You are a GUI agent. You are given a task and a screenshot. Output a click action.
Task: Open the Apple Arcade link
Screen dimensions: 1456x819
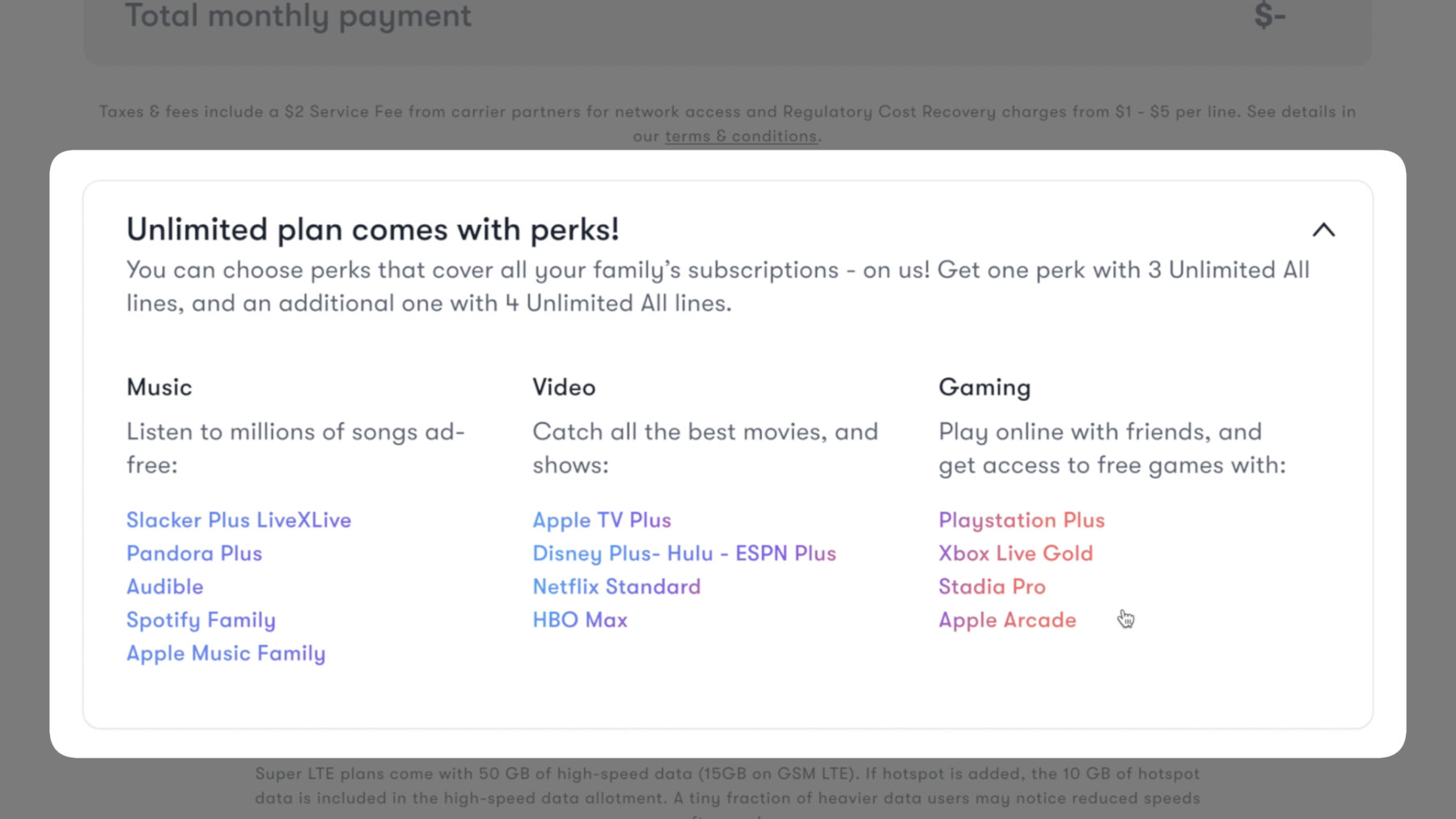click(x=1007, y=621)
